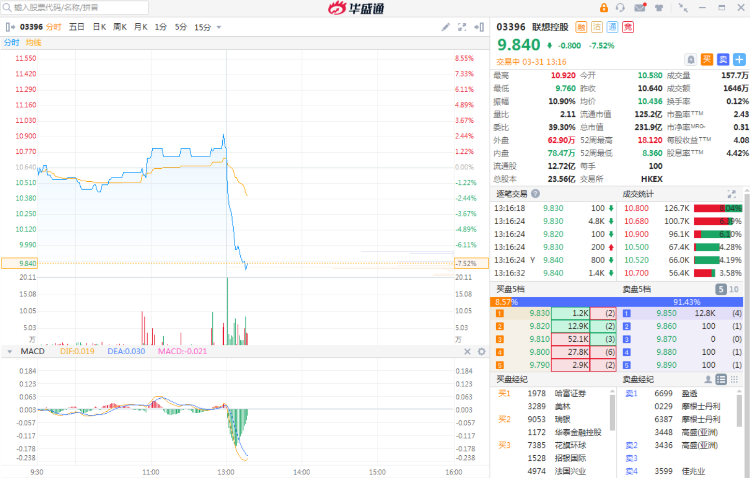
Task: Click the orange Buy (买) button
Action: 706,59
